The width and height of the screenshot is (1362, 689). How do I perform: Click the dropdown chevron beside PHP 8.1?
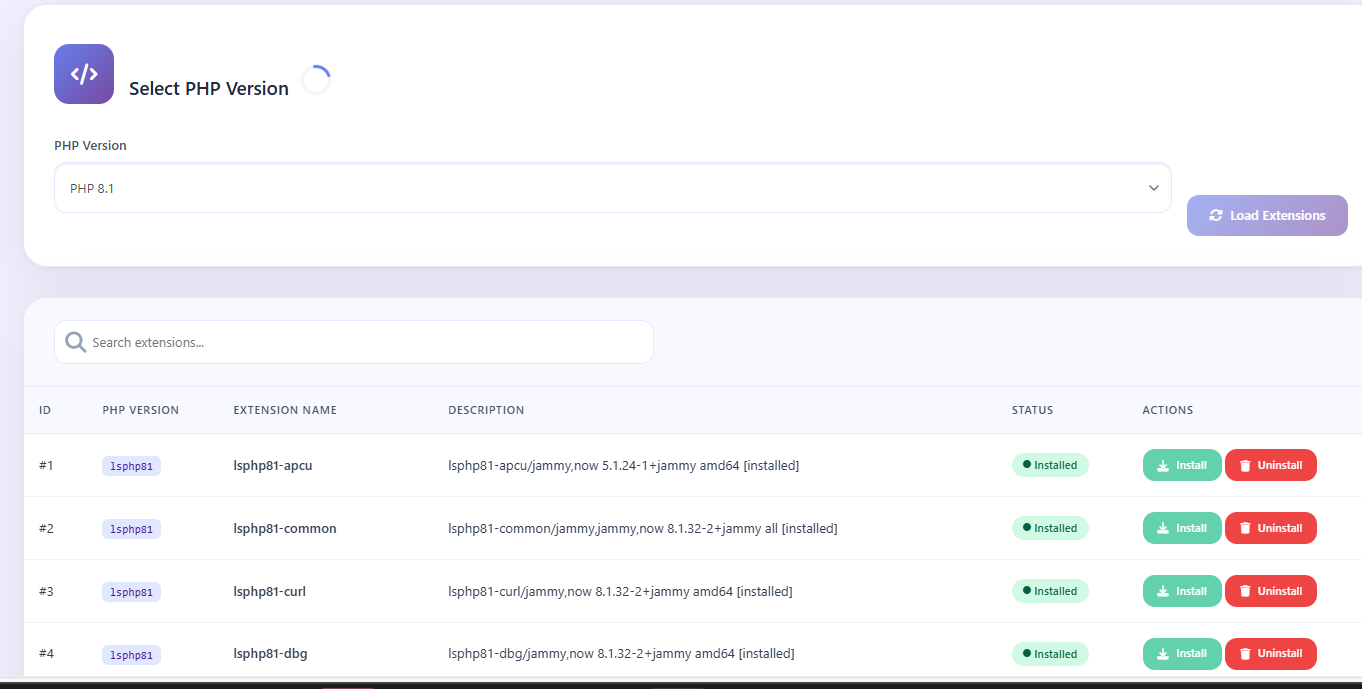click(1154, 188)
